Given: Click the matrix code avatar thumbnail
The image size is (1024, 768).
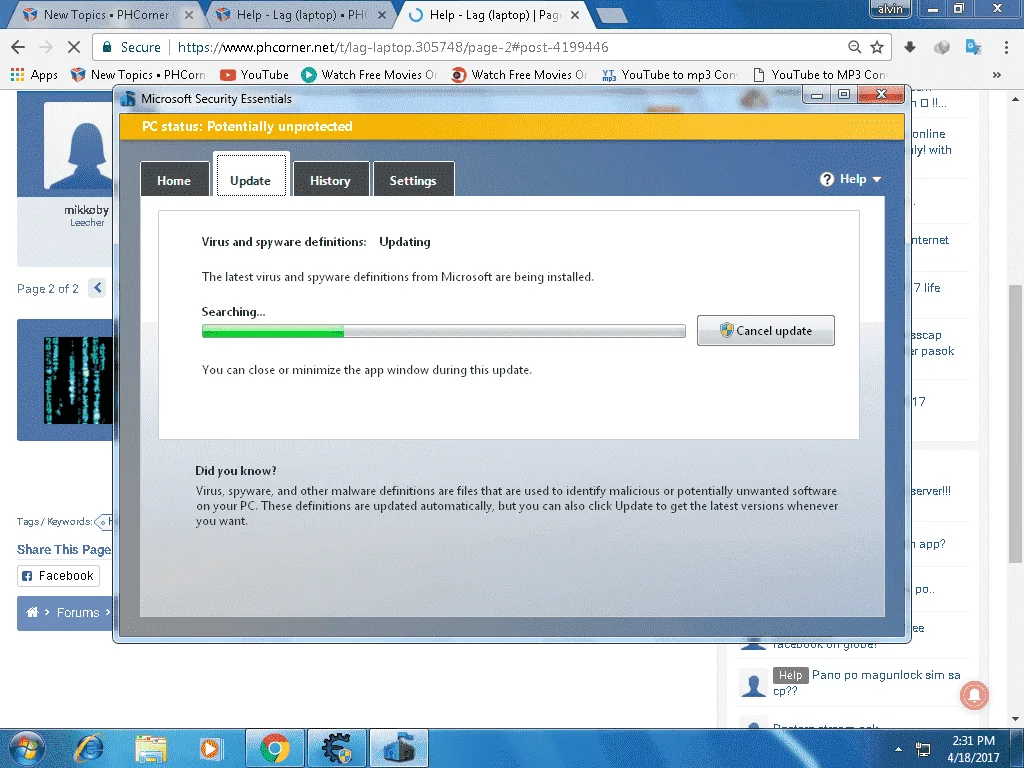Looking at the screenshot, I should tap(78, 380).
